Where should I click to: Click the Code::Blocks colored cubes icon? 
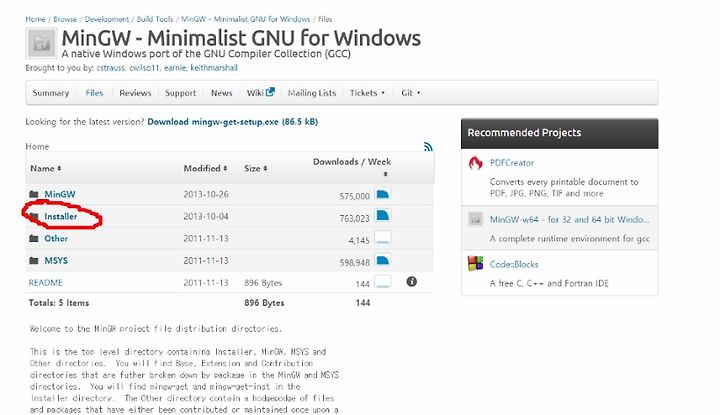475,264
